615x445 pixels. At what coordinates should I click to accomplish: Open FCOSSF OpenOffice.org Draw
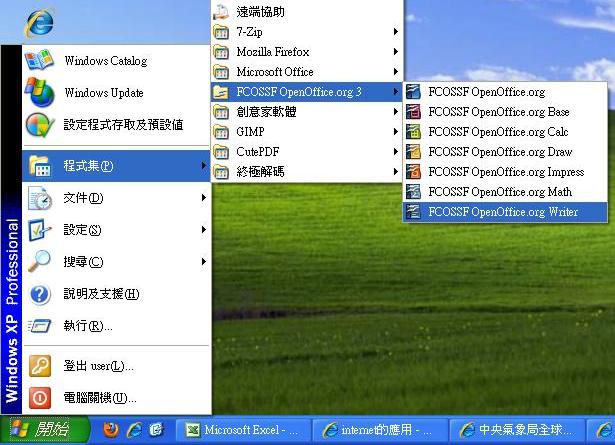tap(505, 152)
